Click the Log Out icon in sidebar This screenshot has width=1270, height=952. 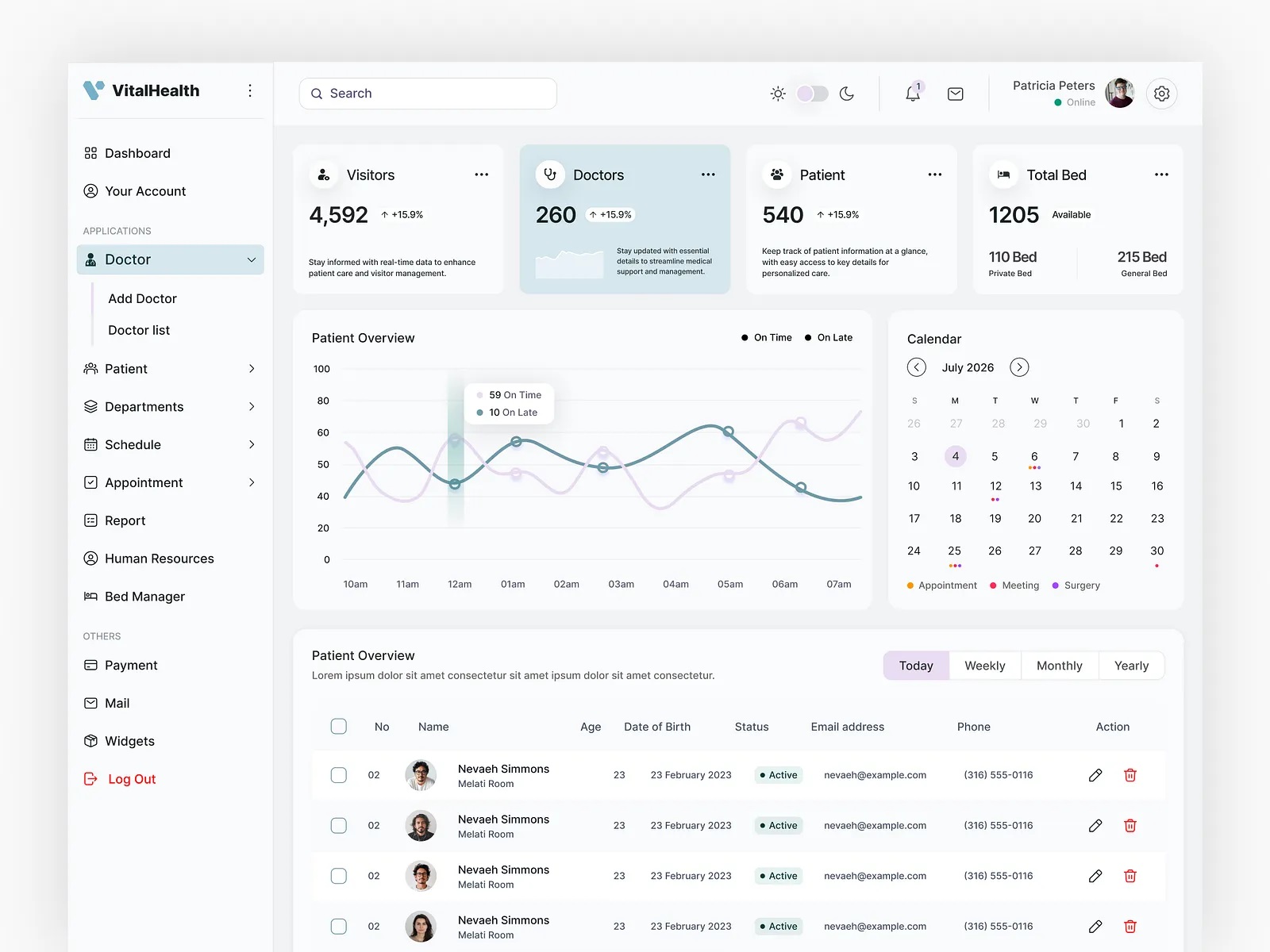[x=90, y=779]
